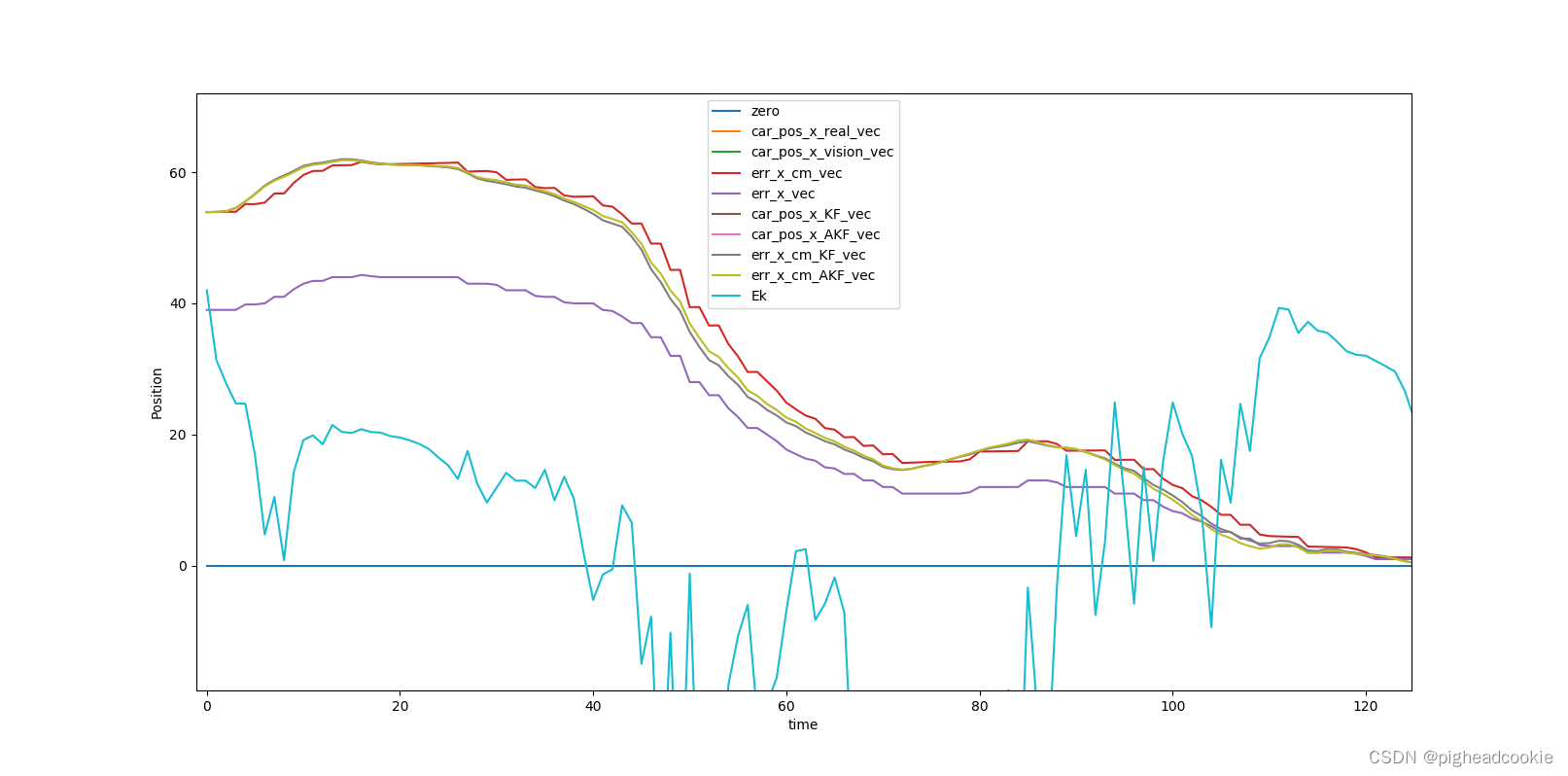Click the 'zero' legend label

(765, 111)
